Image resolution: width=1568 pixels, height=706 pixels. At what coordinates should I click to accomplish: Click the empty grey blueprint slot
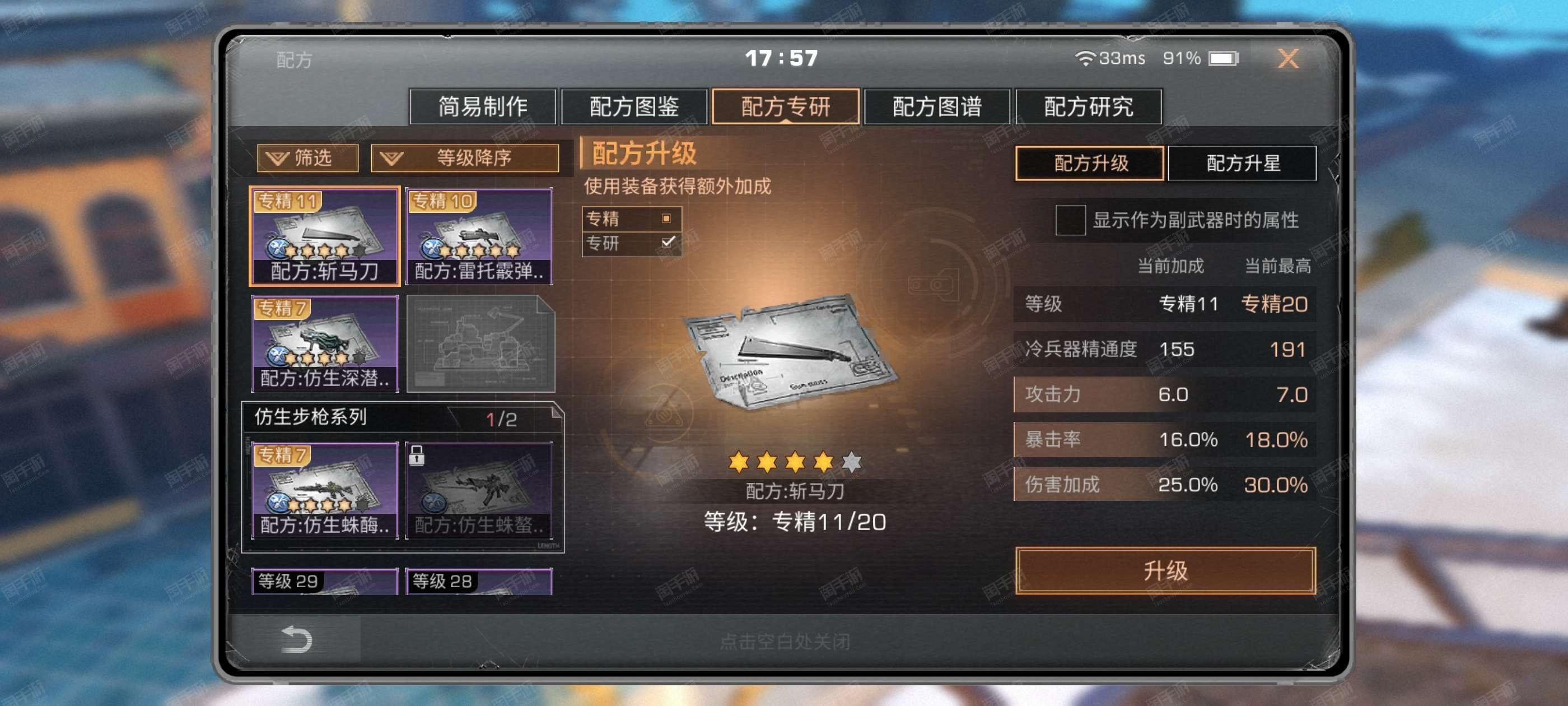480,343
